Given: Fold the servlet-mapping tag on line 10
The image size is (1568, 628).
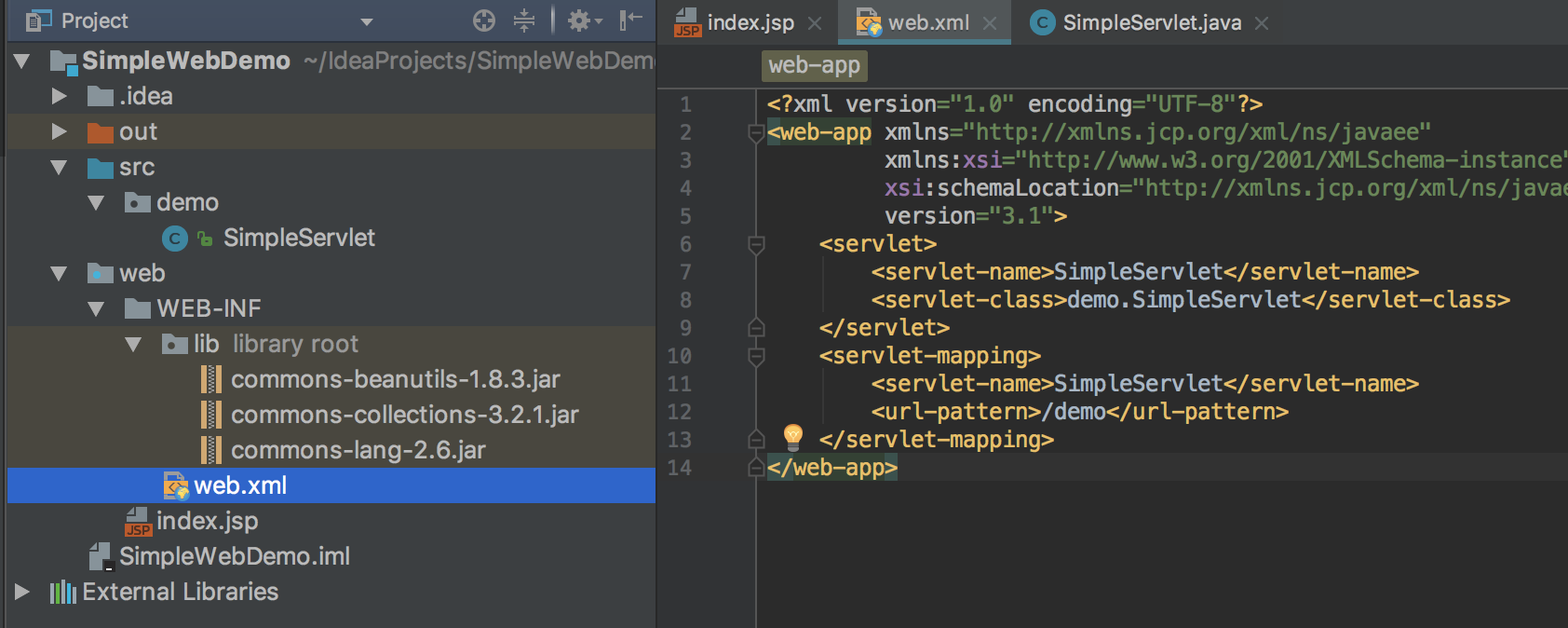Looking at the screenshot, I should (x=757, y=357).
